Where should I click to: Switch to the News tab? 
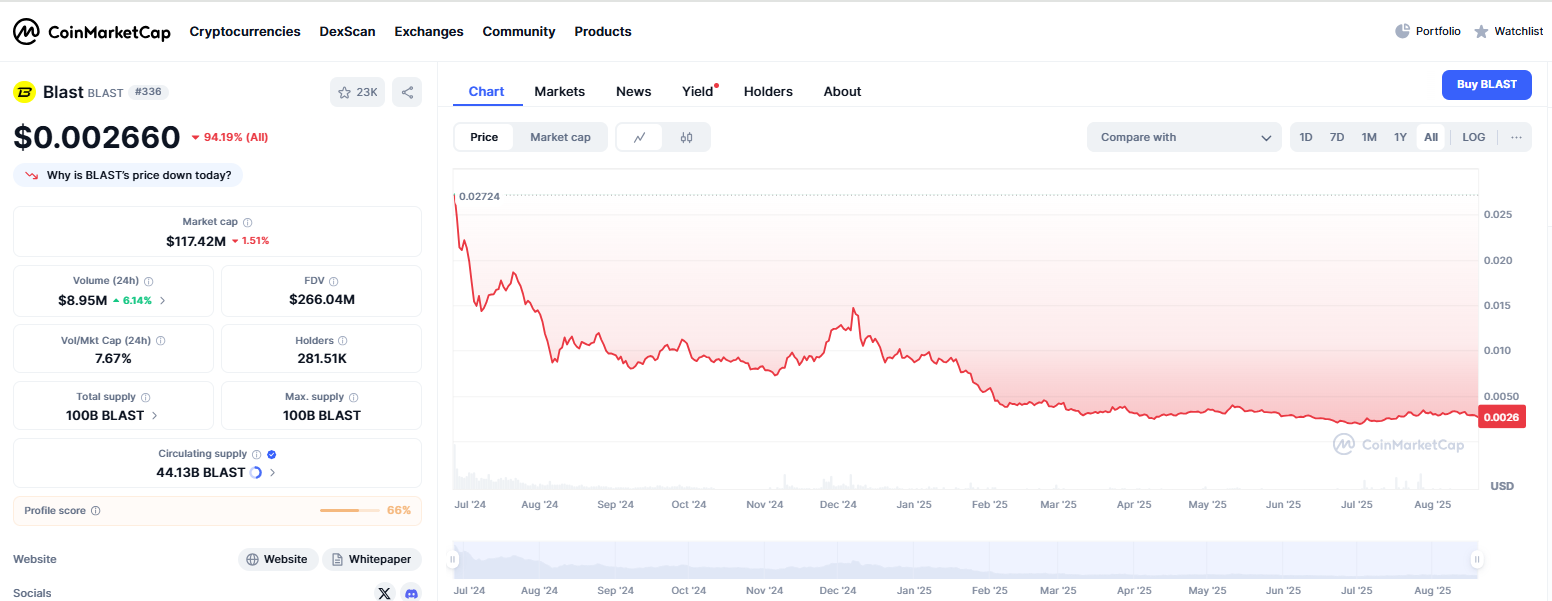point(634,91)
